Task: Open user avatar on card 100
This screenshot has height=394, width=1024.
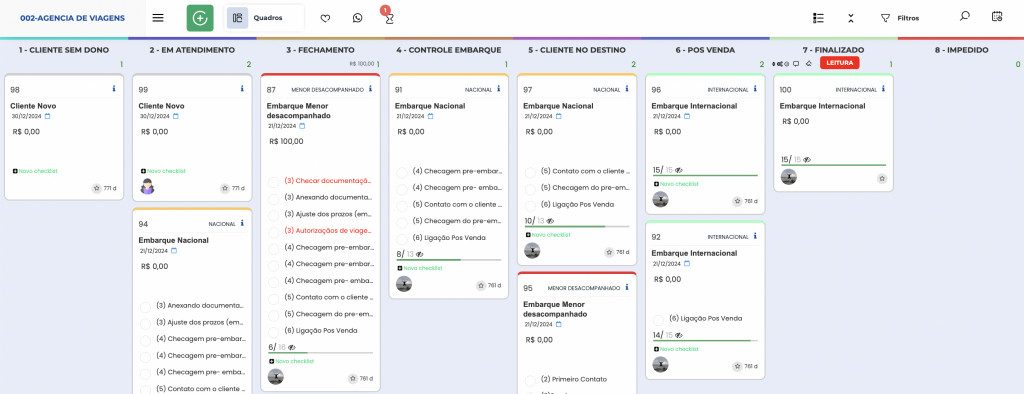Action: point(788,177)
